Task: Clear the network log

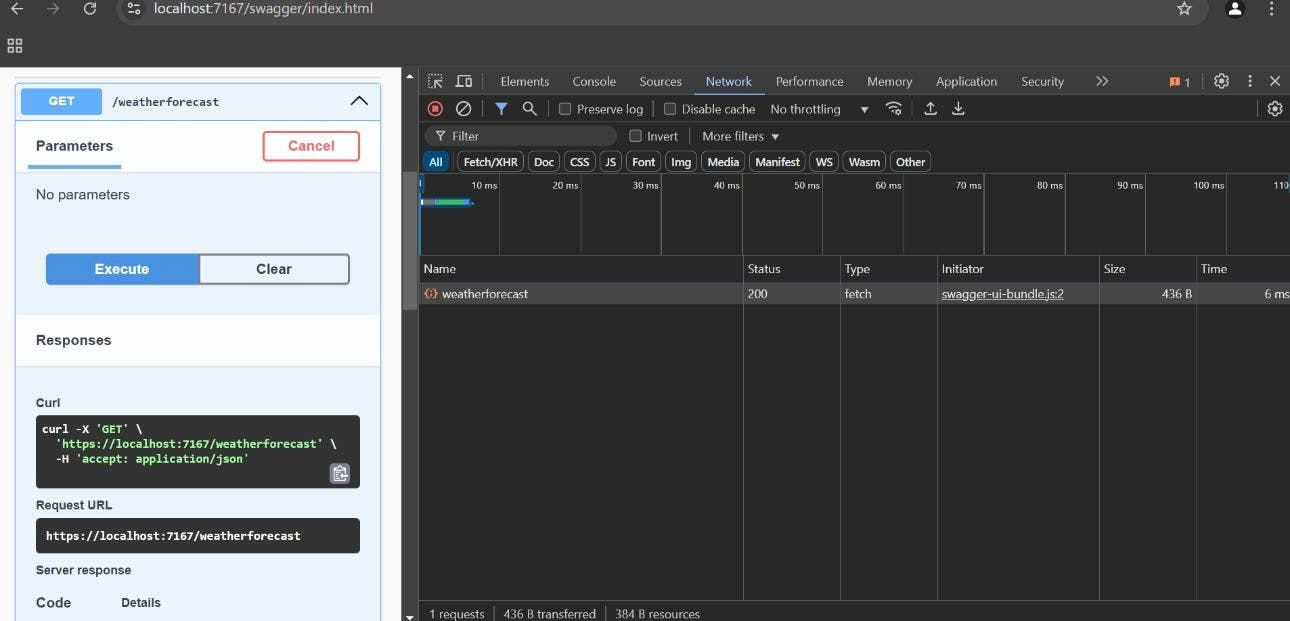Action: coord(463,109)
